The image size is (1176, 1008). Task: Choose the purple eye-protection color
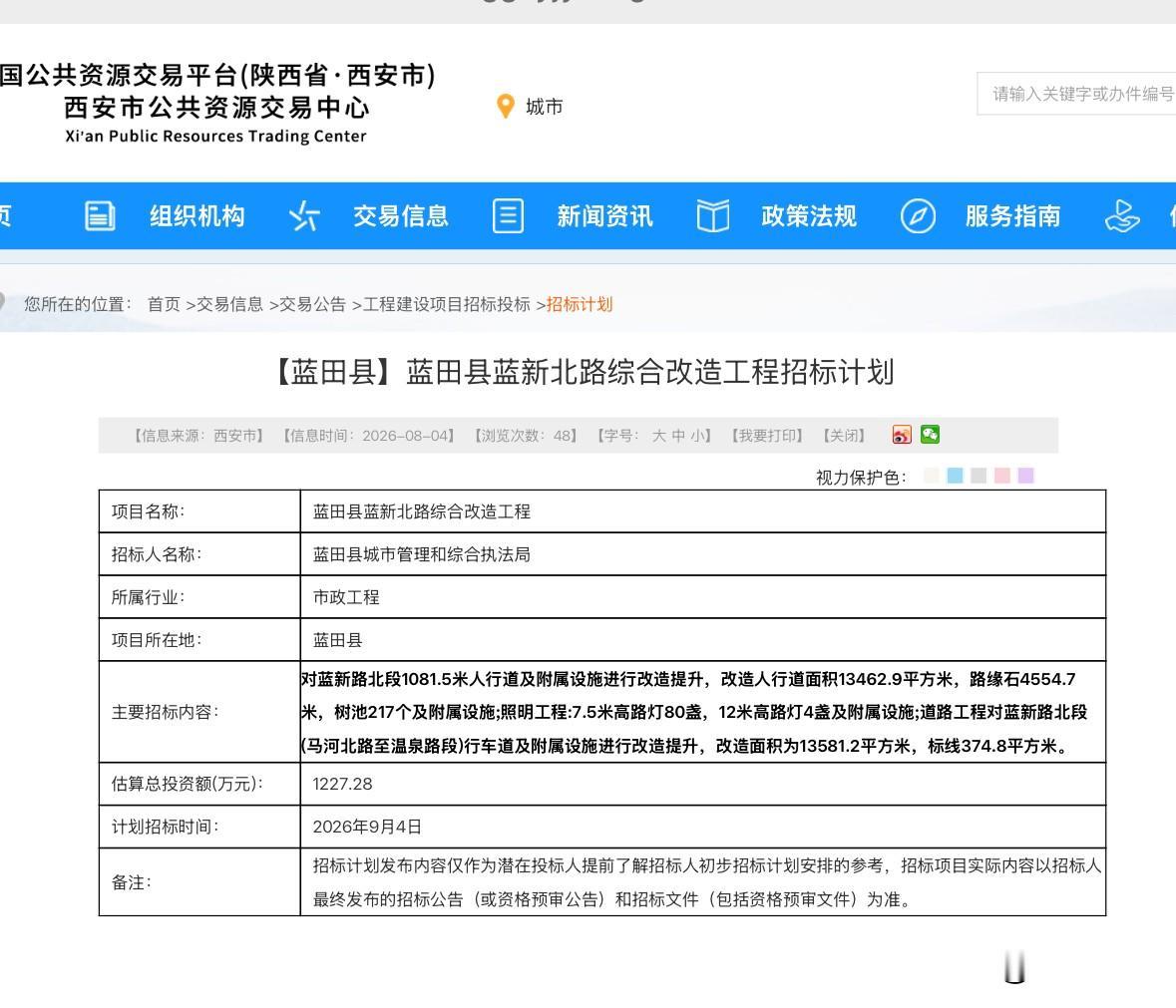click(x=1026, y=476)
